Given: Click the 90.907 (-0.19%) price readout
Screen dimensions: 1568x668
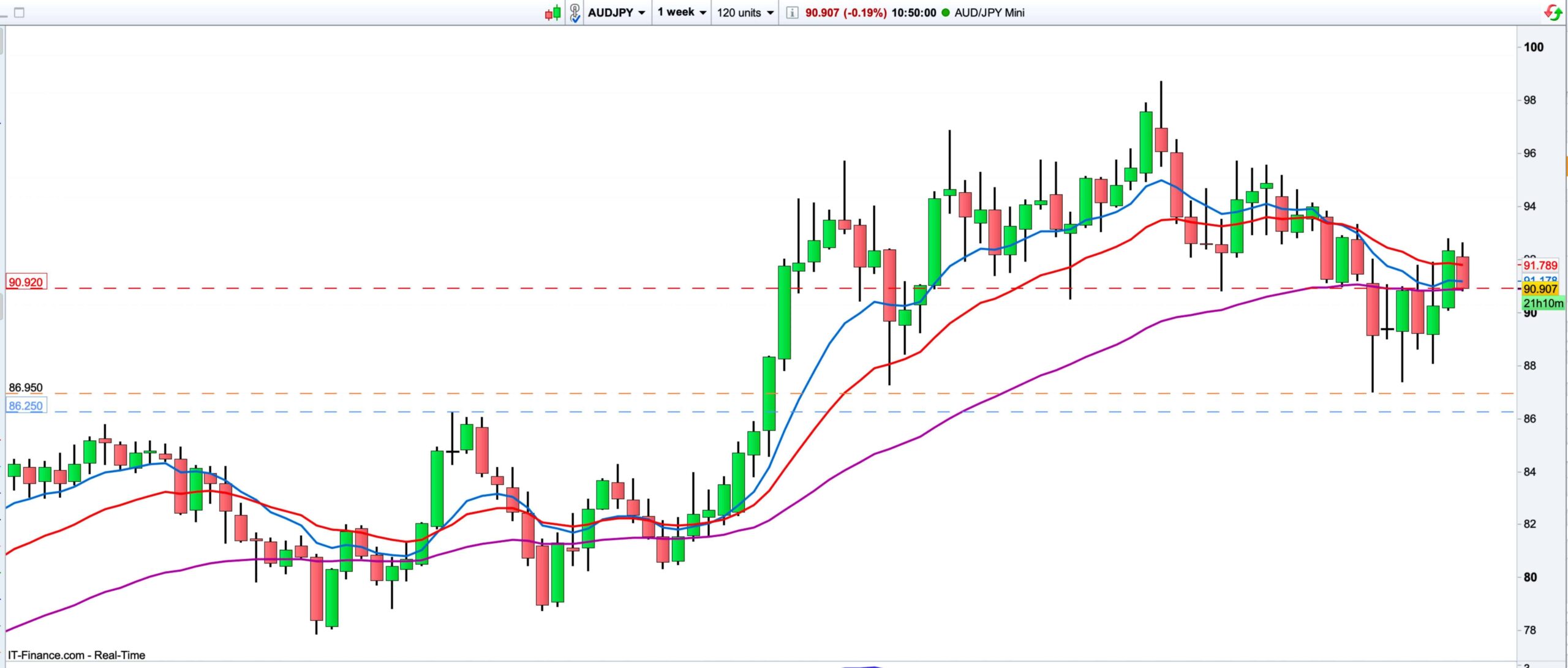Looking at the screenshot, I should pyautogui.click(x=845, y=13).
